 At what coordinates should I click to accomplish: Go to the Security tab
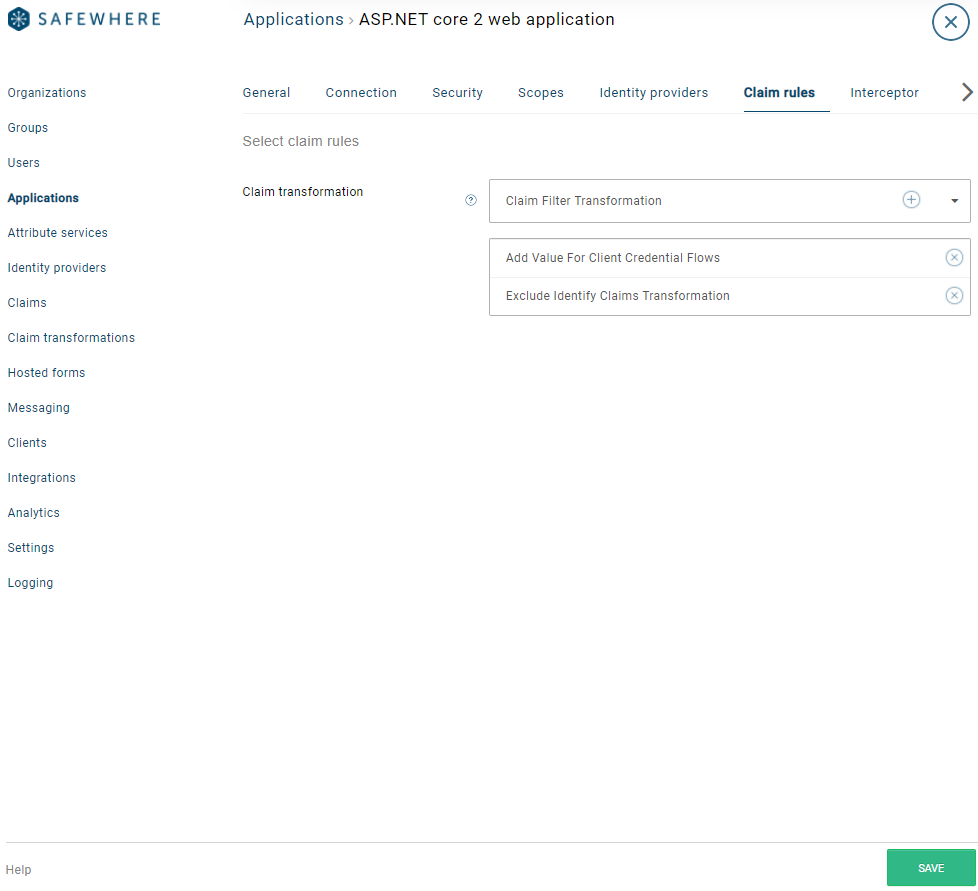[457, 93]
